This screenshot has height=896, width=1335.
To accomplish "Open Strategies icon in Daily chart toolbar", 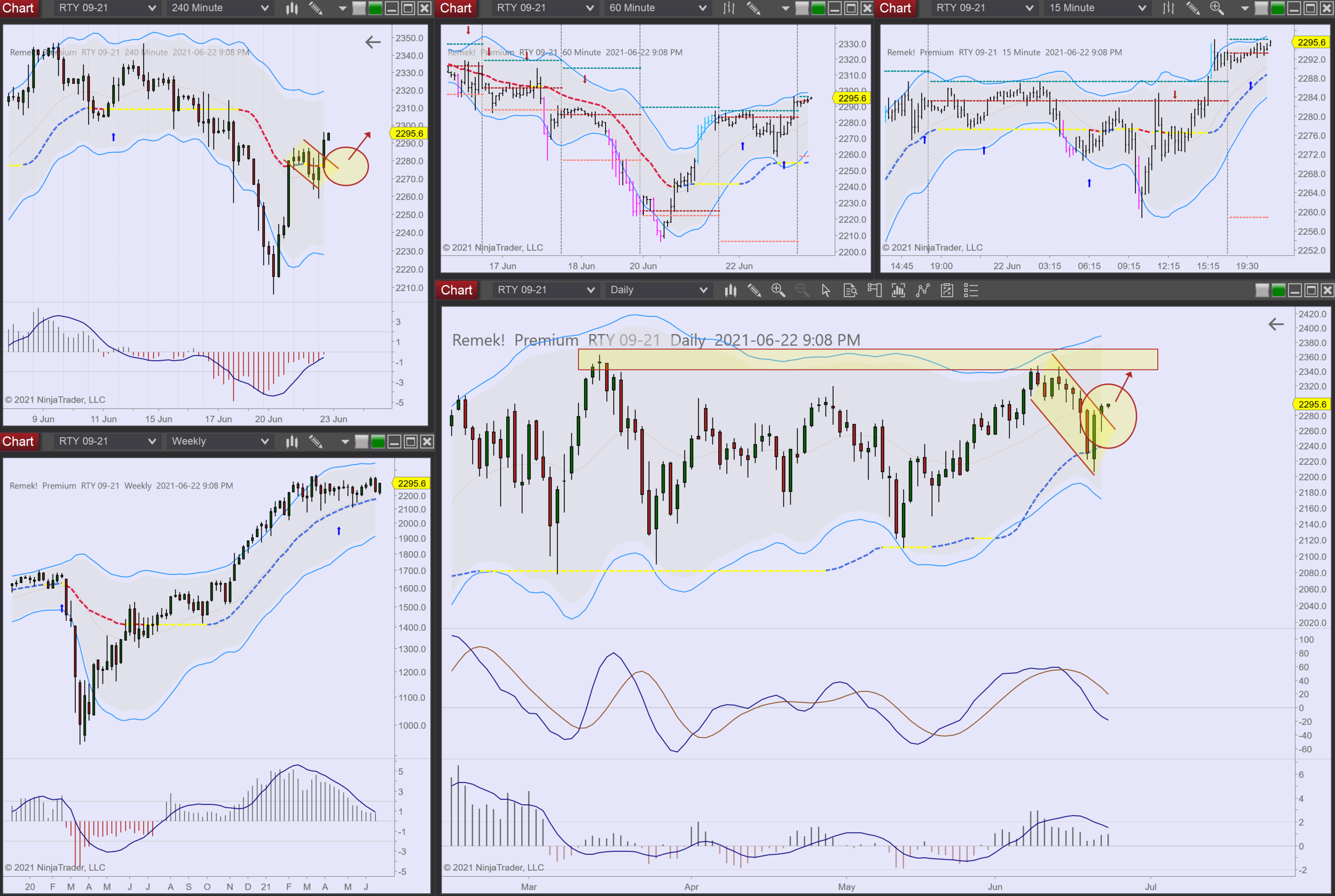I will (947, 290).
